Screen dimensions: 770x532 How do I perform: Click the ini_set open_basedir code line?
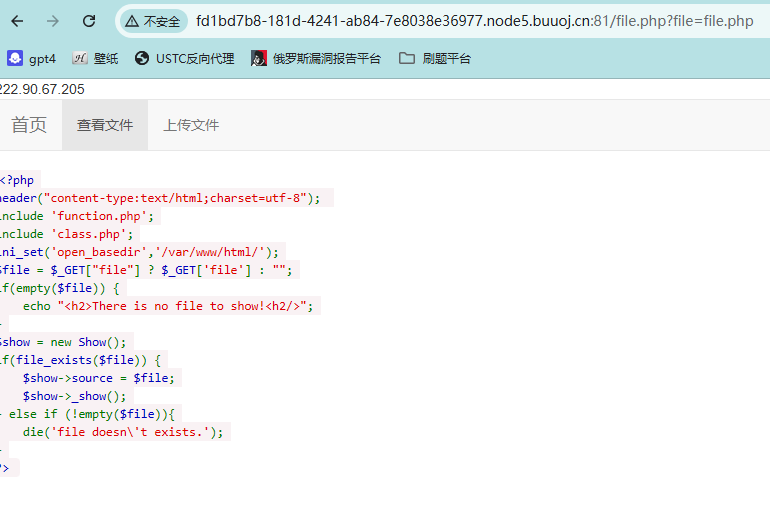click(140, 252)
